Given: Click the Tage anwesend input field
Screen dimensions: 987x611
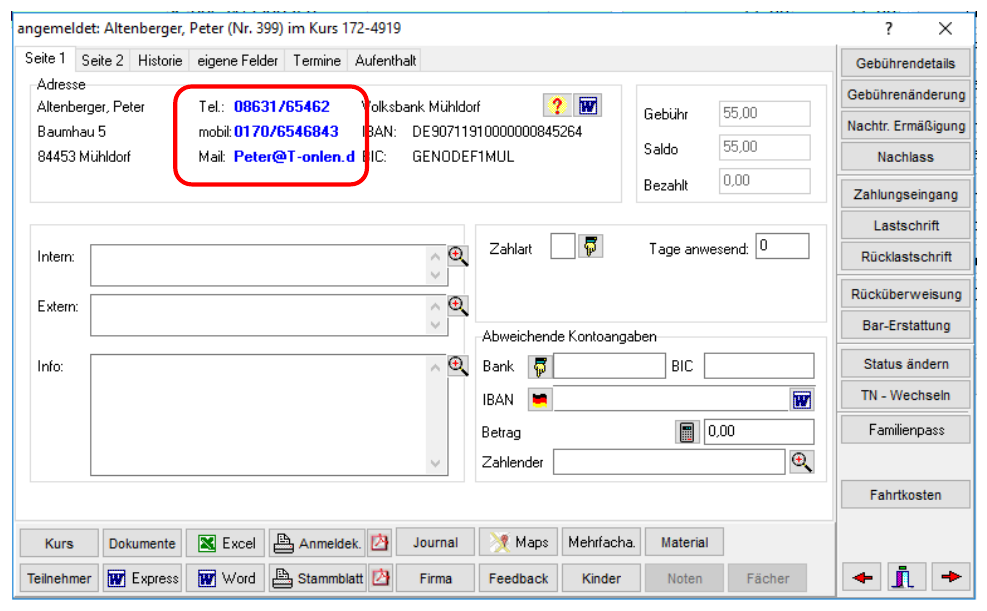Looking at the screenshot, I should tap(782, 246).
